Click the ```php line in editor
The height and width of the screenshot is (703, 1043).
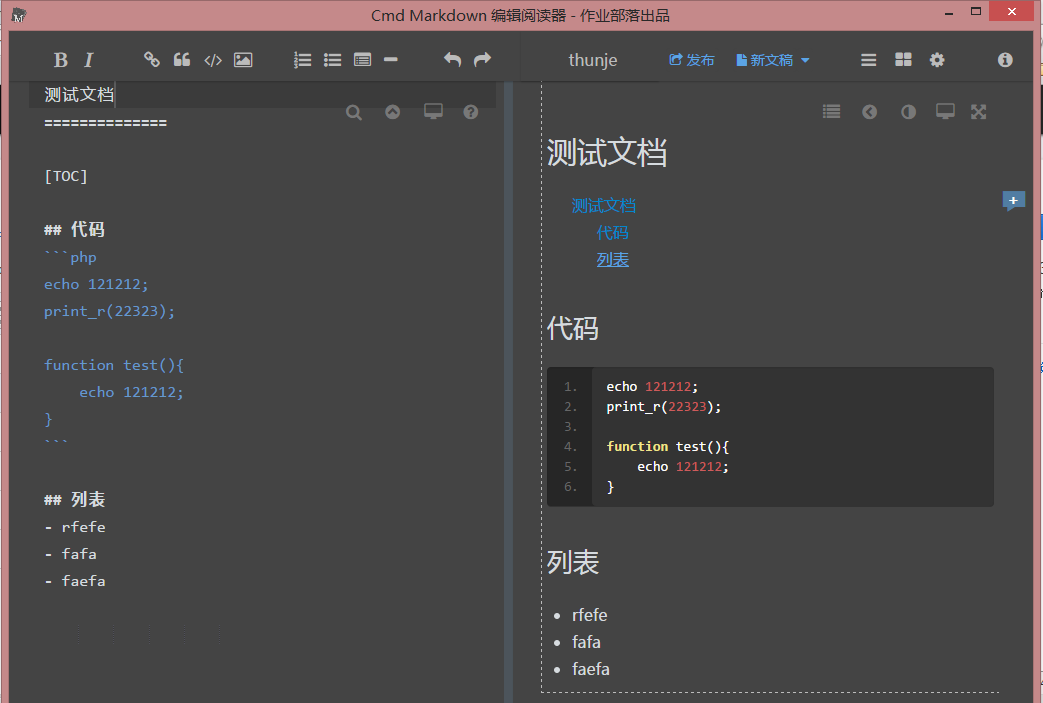[71, 257]
